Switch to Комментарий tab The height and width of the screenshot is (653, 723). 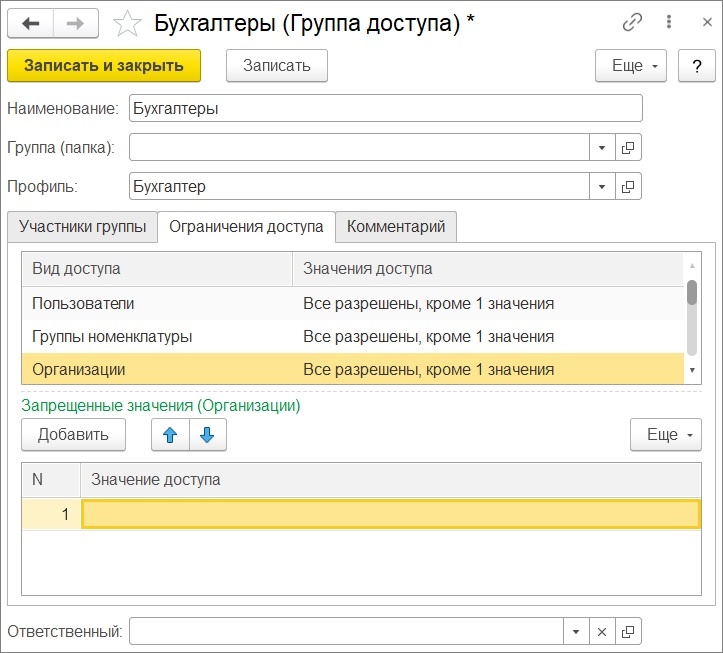(x=396, y=226)
